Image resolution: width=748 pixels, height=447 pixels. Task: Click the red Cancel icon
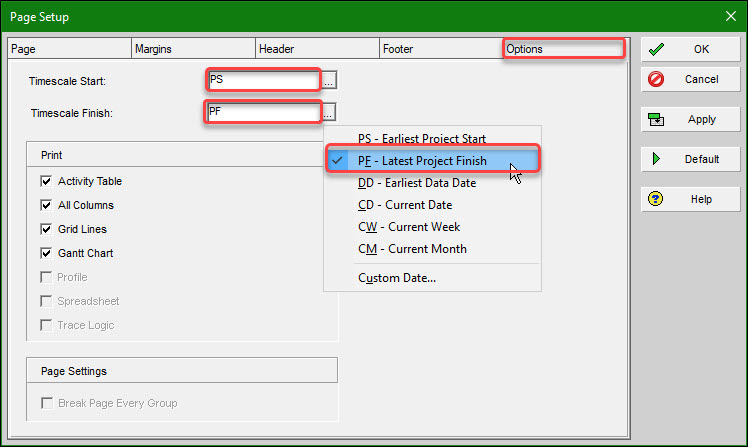(x=657, y=79)
